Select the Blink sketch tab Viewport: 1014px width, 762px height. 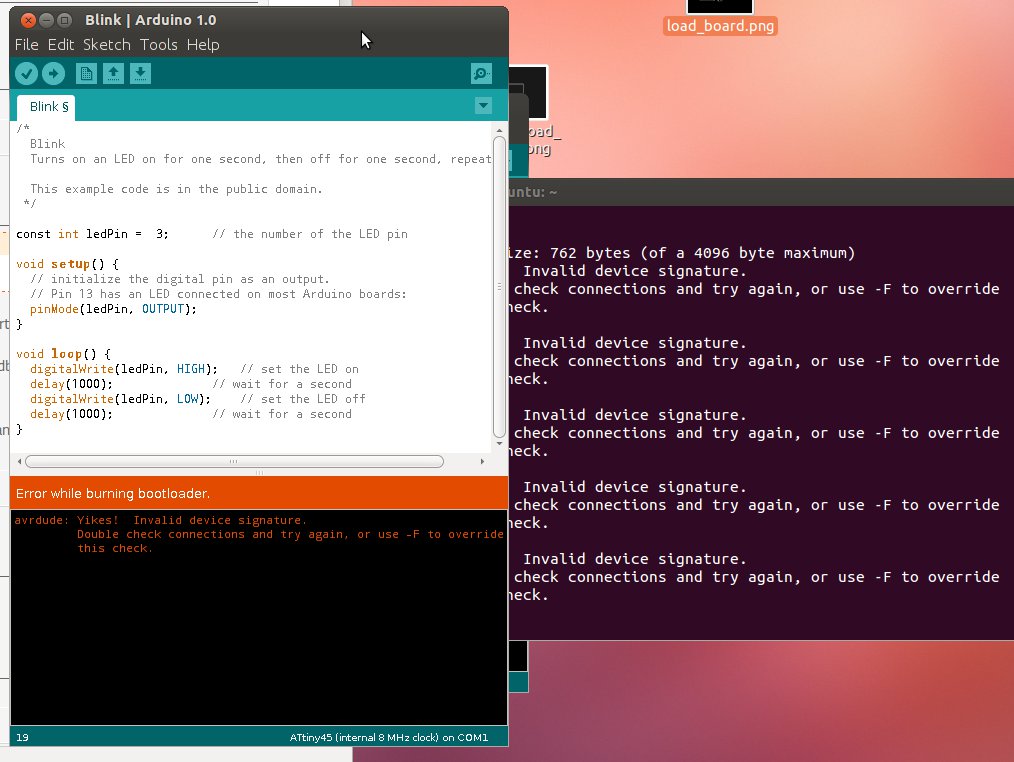(47, 107)
